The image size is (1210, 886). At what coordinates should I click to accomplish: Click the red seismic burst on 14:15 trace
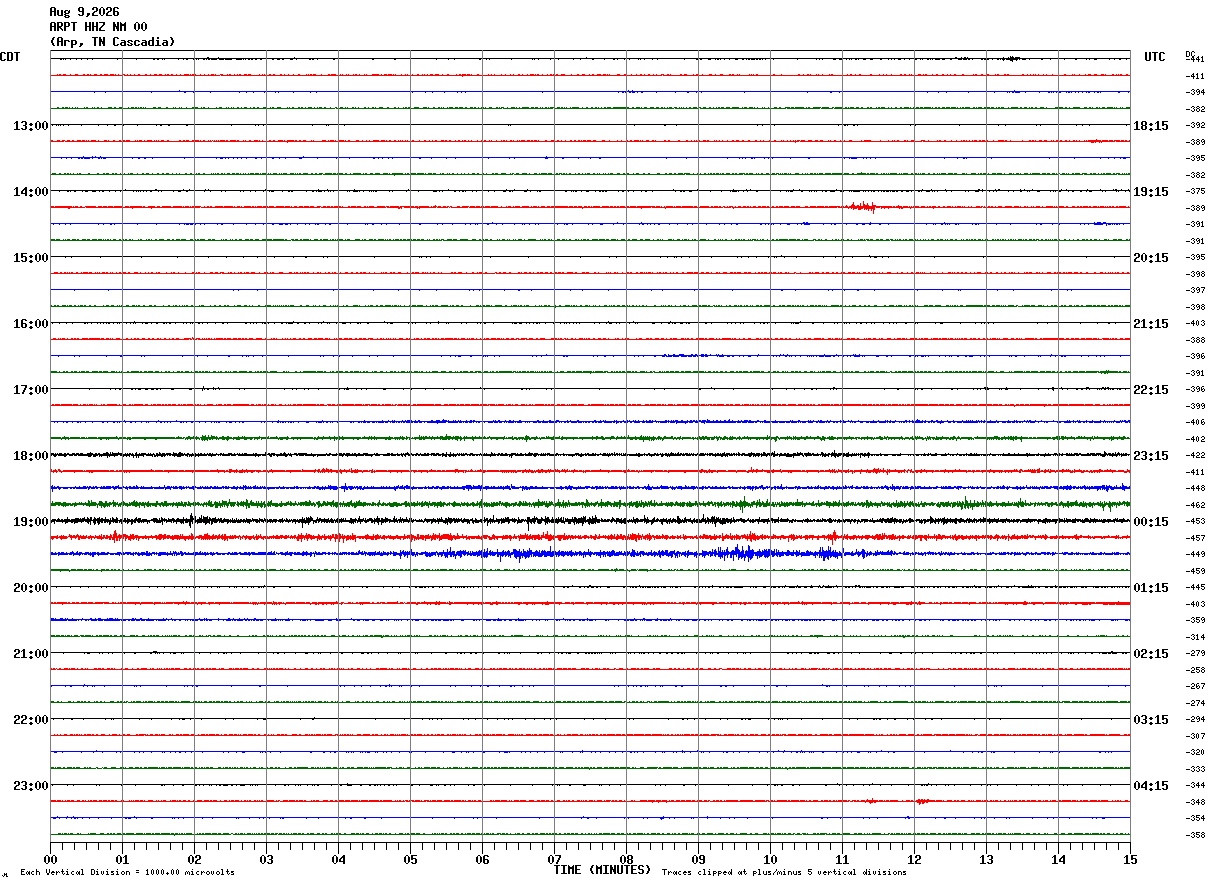(863, 207)
